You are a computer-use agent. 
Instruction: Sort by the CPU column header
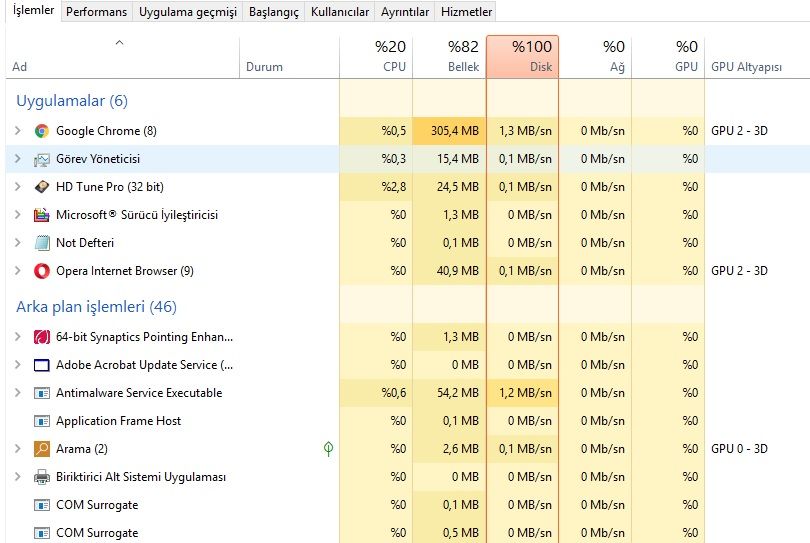coord(376,57)
